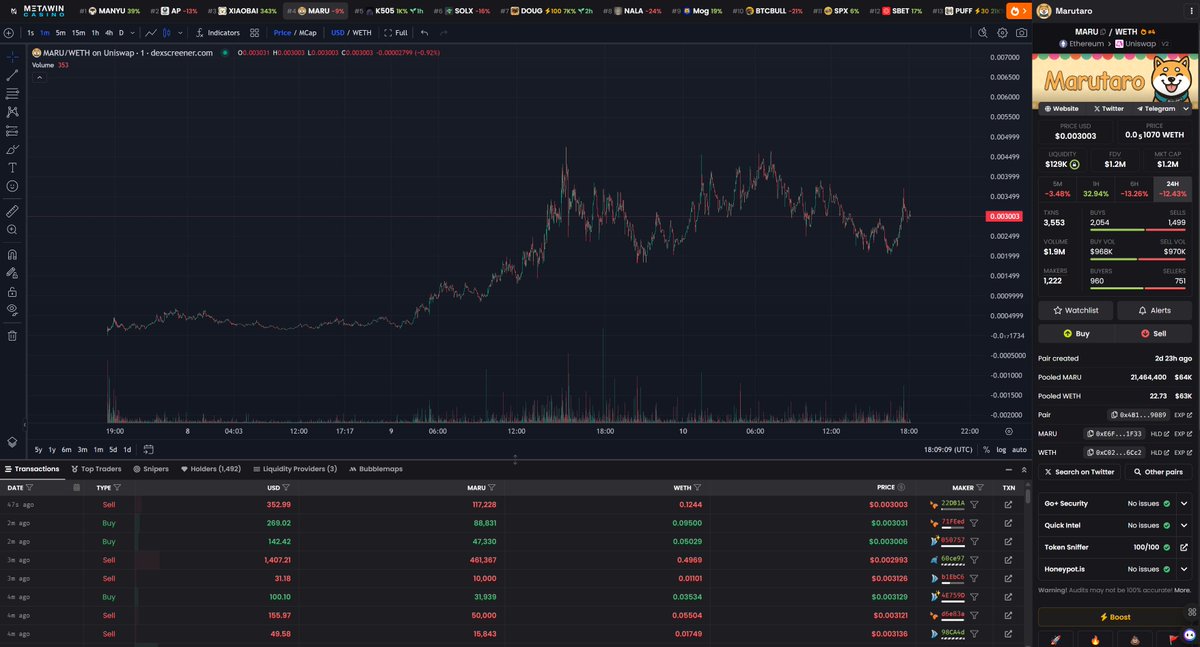Click the green Buy button

1076,333
